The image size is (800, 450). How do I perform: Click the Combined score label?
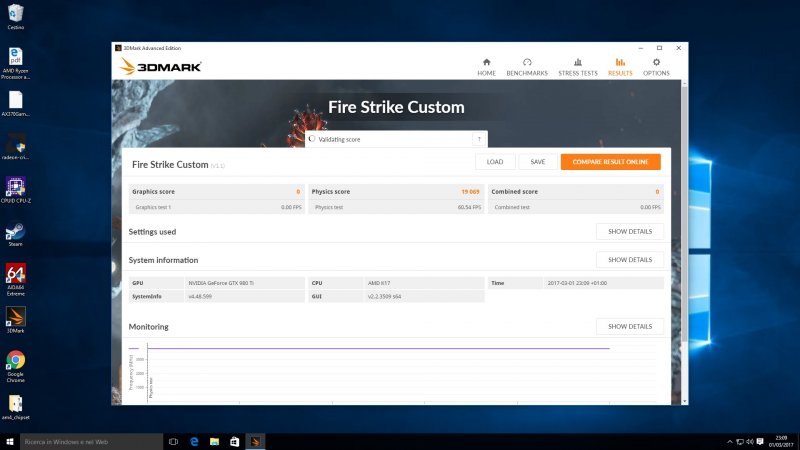pos(514,192)
